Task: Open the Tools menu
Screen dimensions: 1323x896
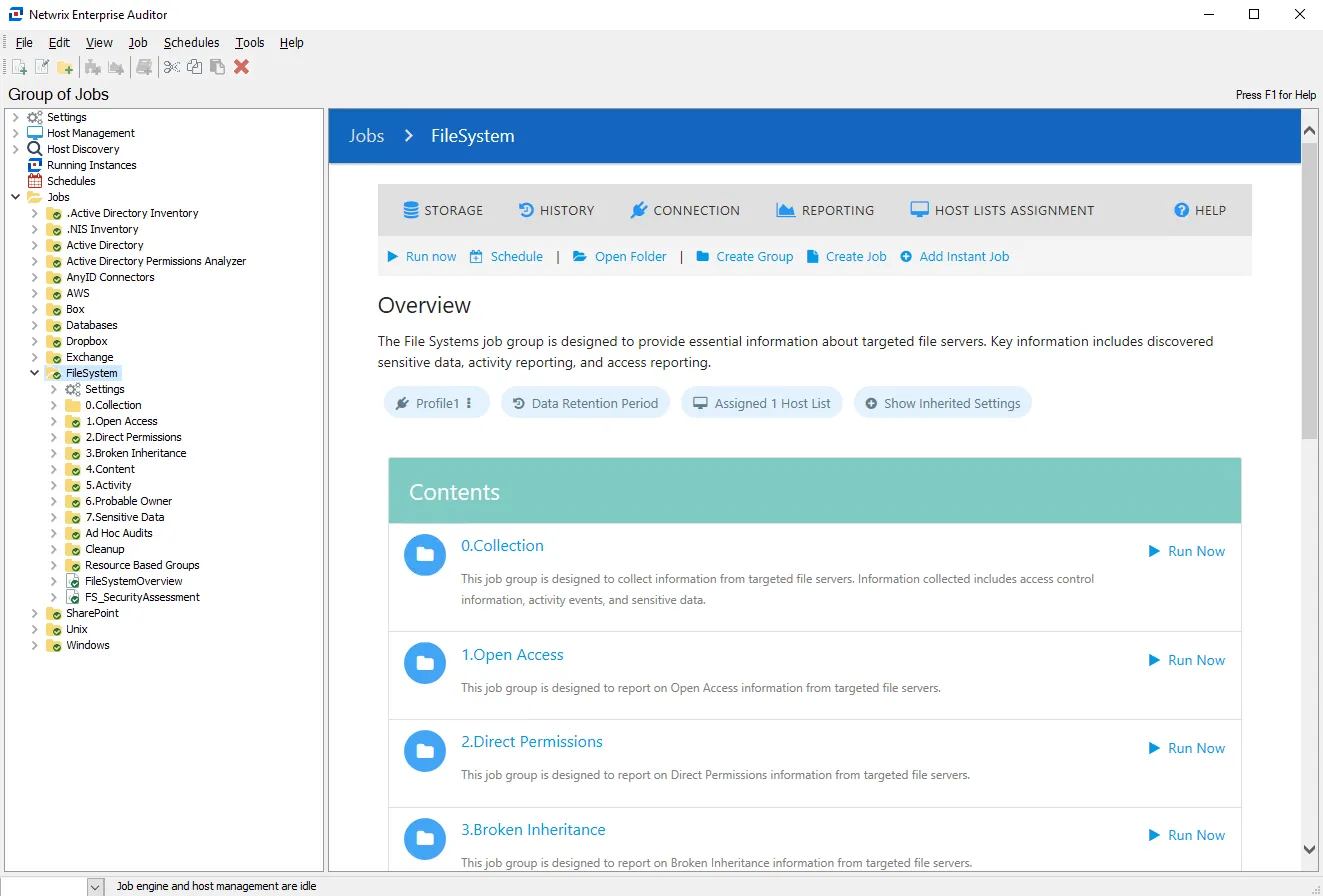Action: tap(250, 43)
